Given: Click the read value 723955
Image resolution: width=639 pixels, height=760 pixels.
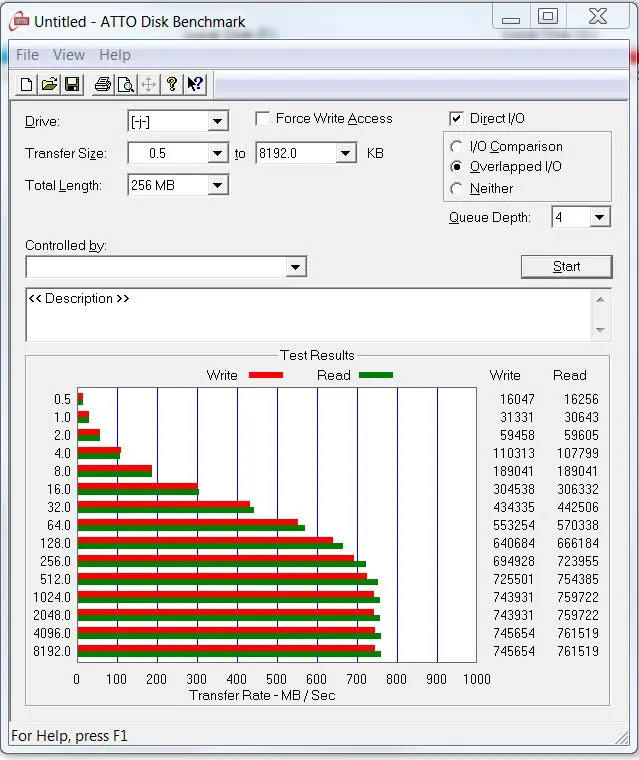Looking at the screenshot, I should click(x=578, y=561).
